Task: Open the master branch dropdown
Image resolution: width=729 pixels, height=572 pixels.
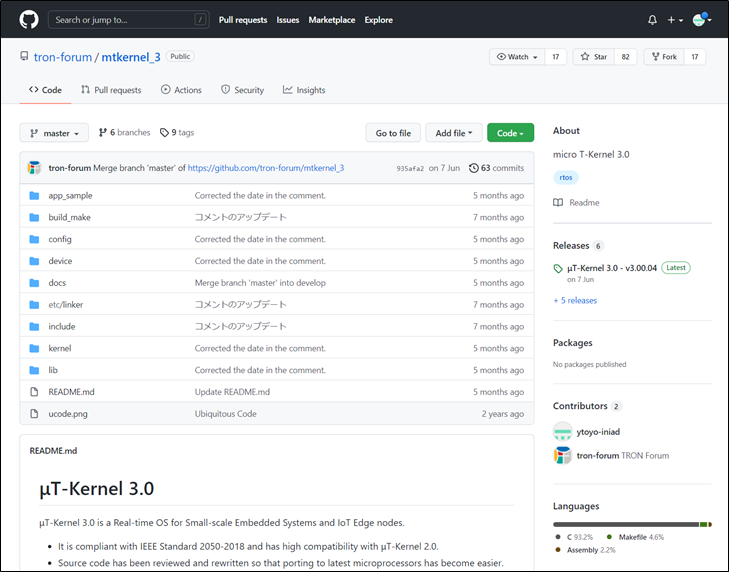Action: 54,133
